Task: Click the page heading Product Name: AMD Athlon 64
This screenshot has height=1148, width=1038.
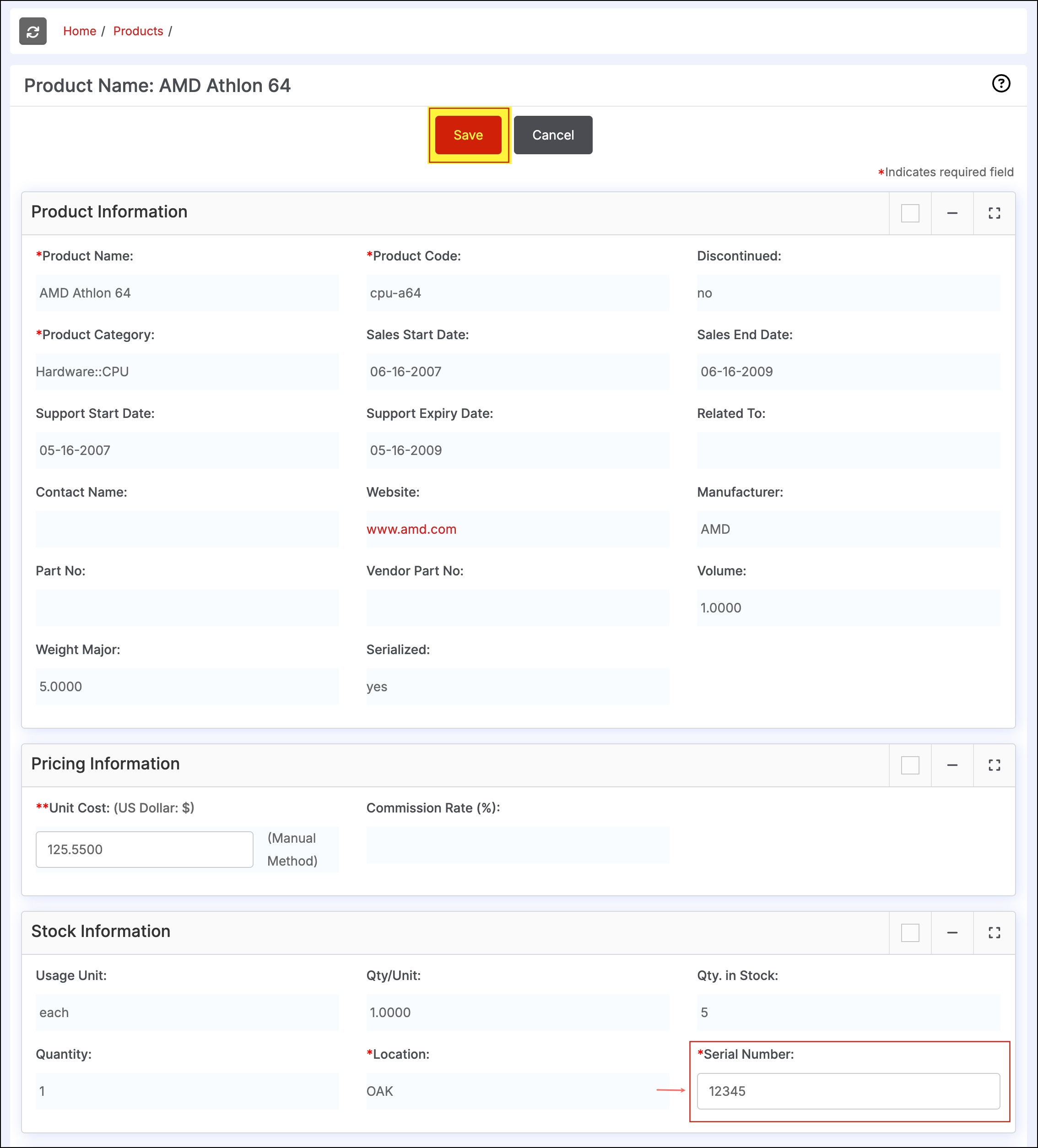Action: point(157,86)
